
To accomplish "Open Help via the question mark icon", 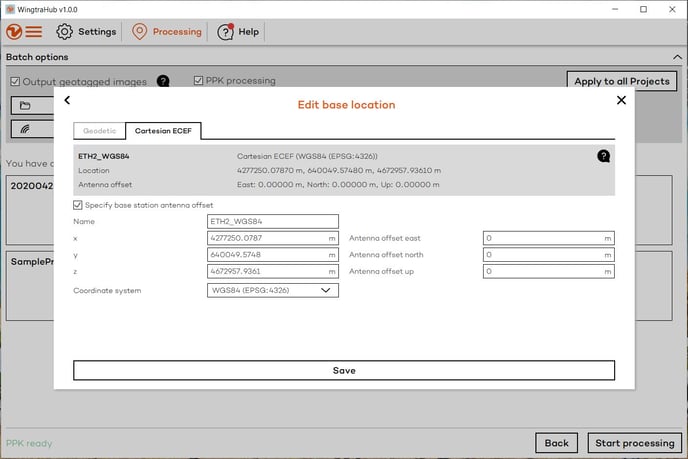I will point(224,31).
